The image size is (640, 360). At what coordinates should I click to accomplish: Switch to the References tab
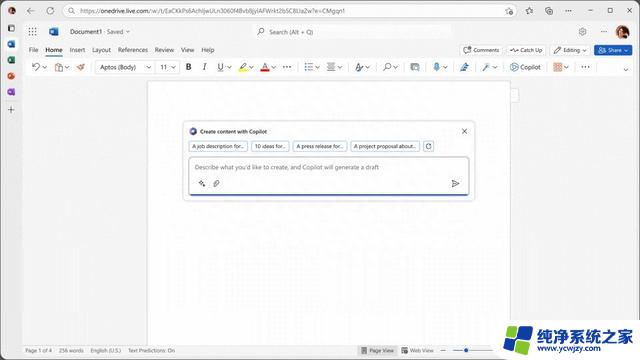coord(133,50)
